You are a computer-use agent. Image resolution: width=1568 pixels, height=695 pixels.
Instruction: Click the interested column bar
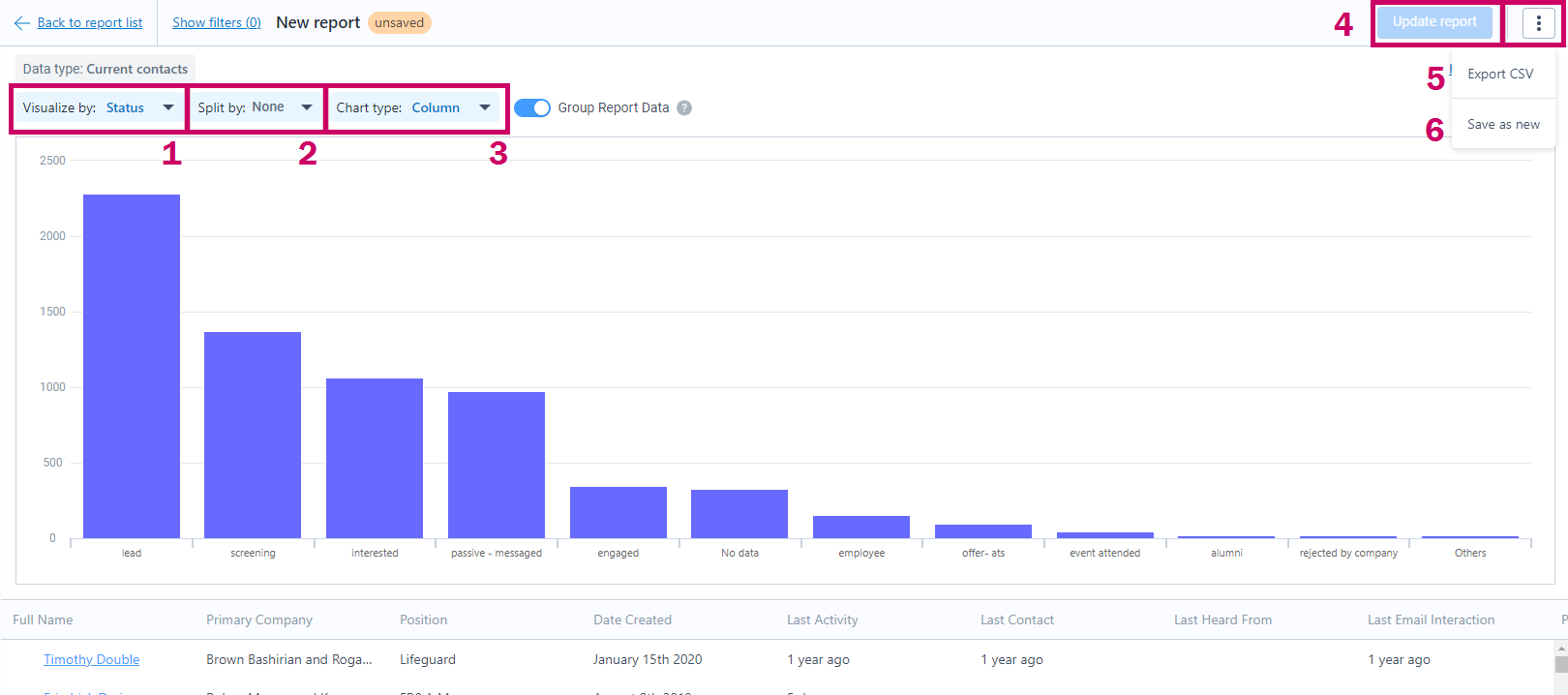[375, 459]
